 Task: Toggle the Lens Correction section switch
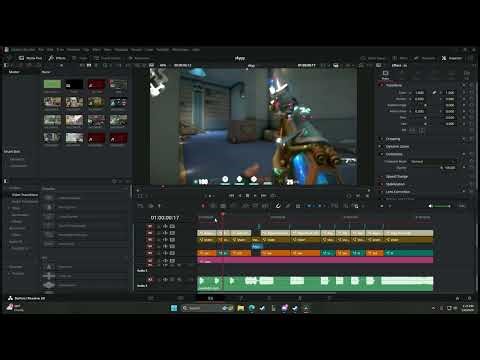(382, 192)
